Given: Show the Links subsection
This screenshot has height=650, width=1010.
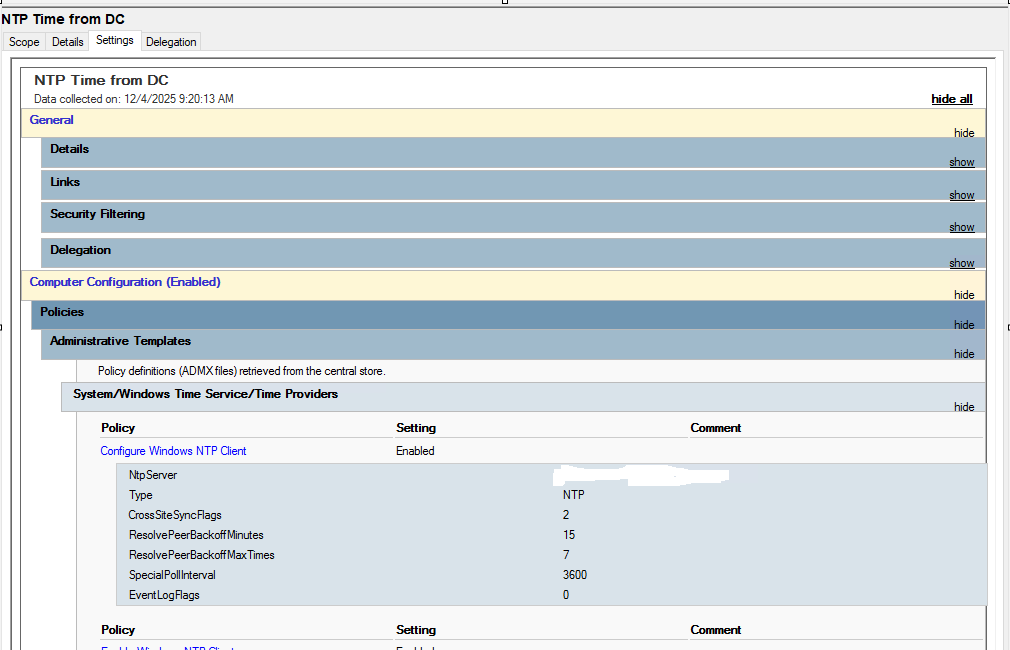Looking at the screenshot, I should click(962, 195).
